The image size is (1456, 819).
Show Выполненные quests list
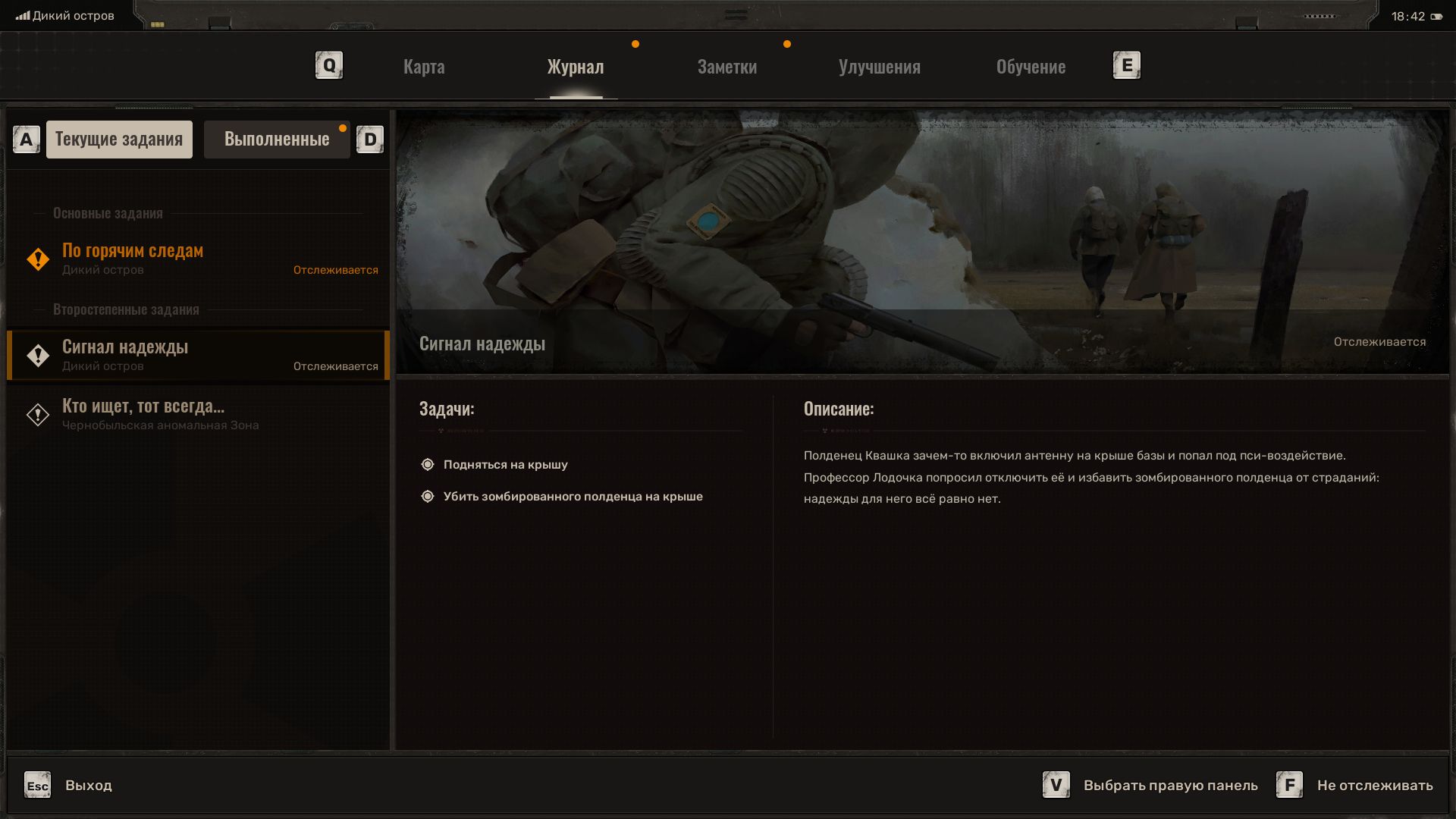277,140
